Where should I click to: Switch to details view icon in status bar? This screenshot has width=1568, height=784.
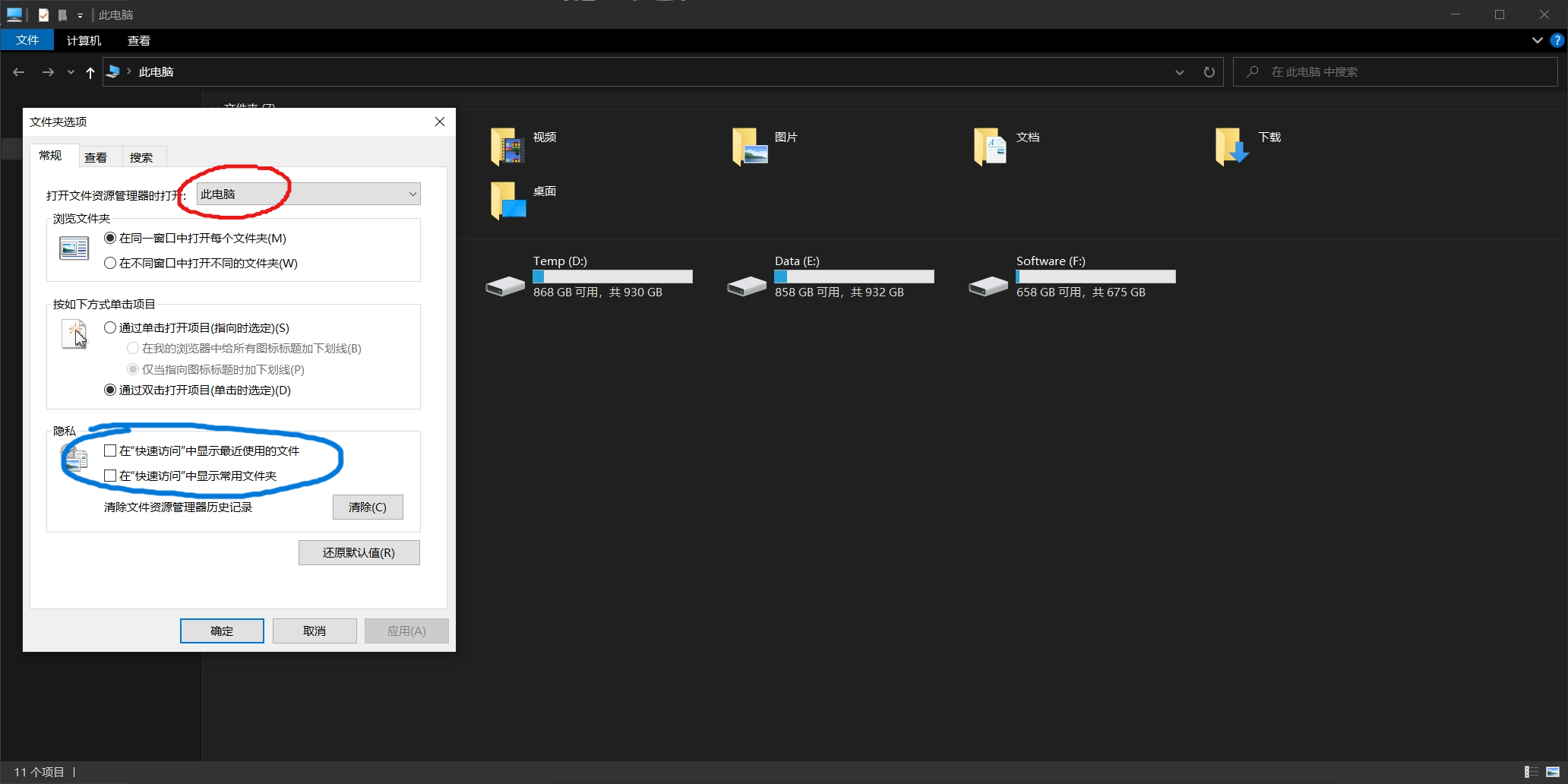[1532, 772]
